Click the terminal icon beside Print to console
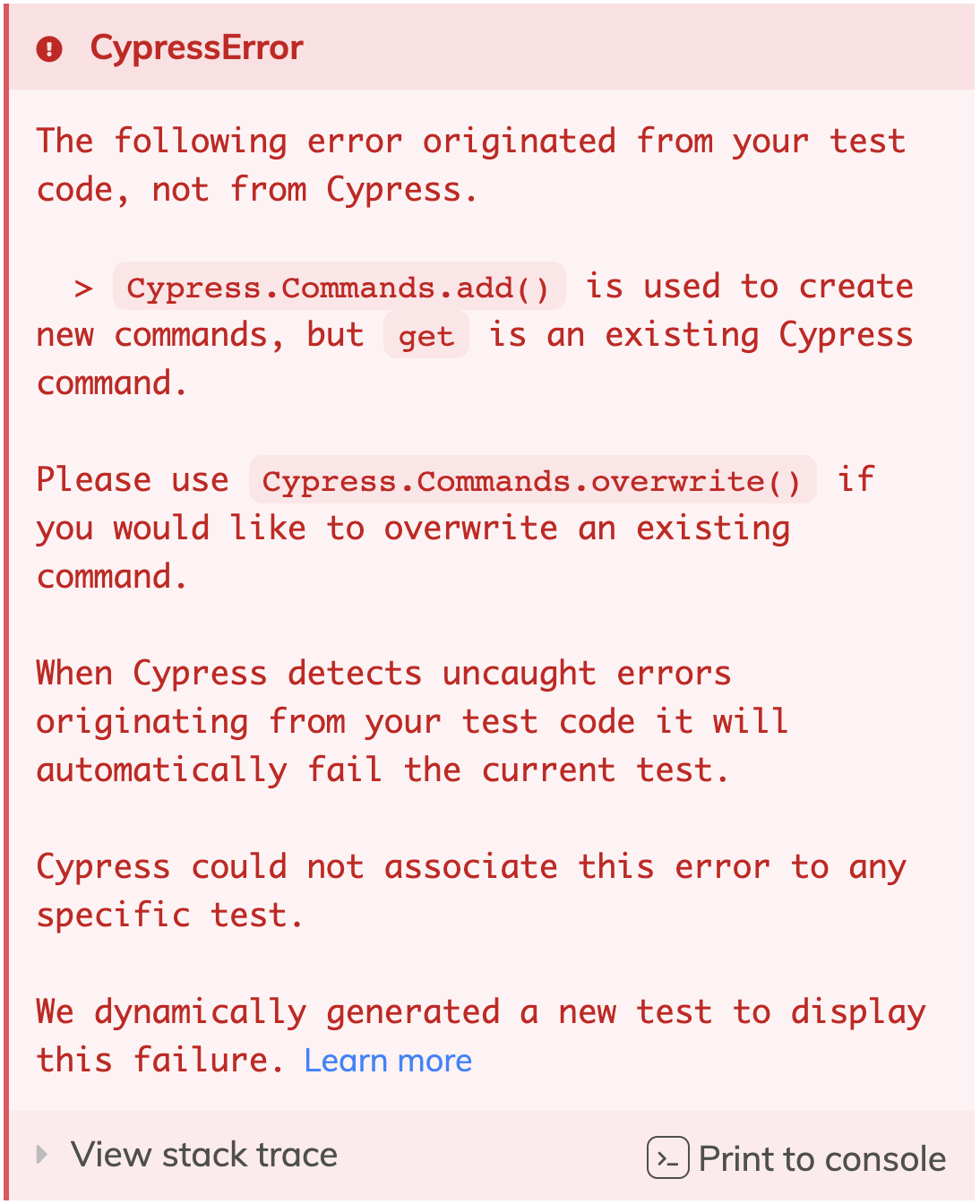The image size is (980, 1204). point(667,1157)
